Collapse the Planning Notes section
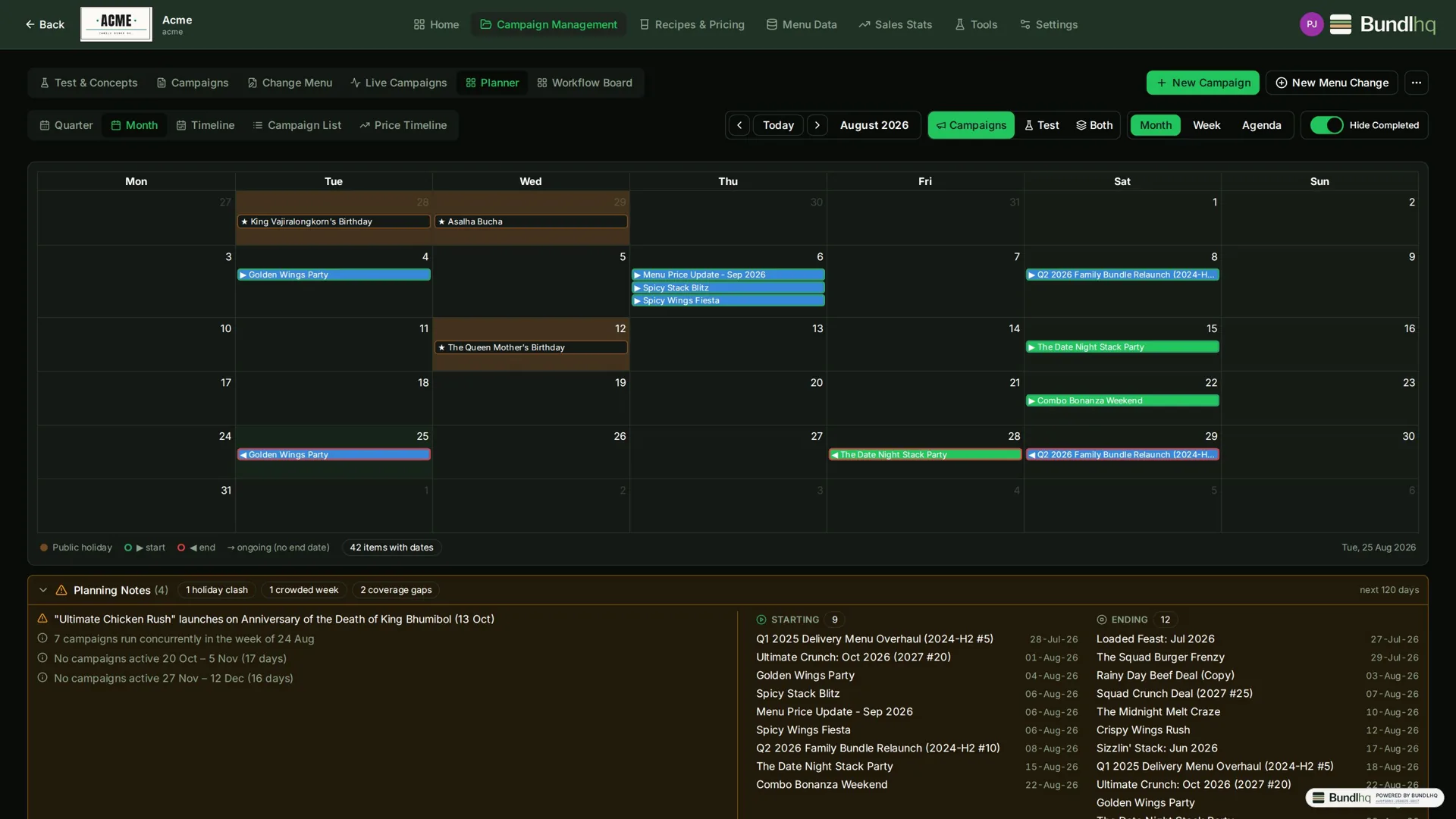The width and height of the screenshot is (1456, 819). 43,590
